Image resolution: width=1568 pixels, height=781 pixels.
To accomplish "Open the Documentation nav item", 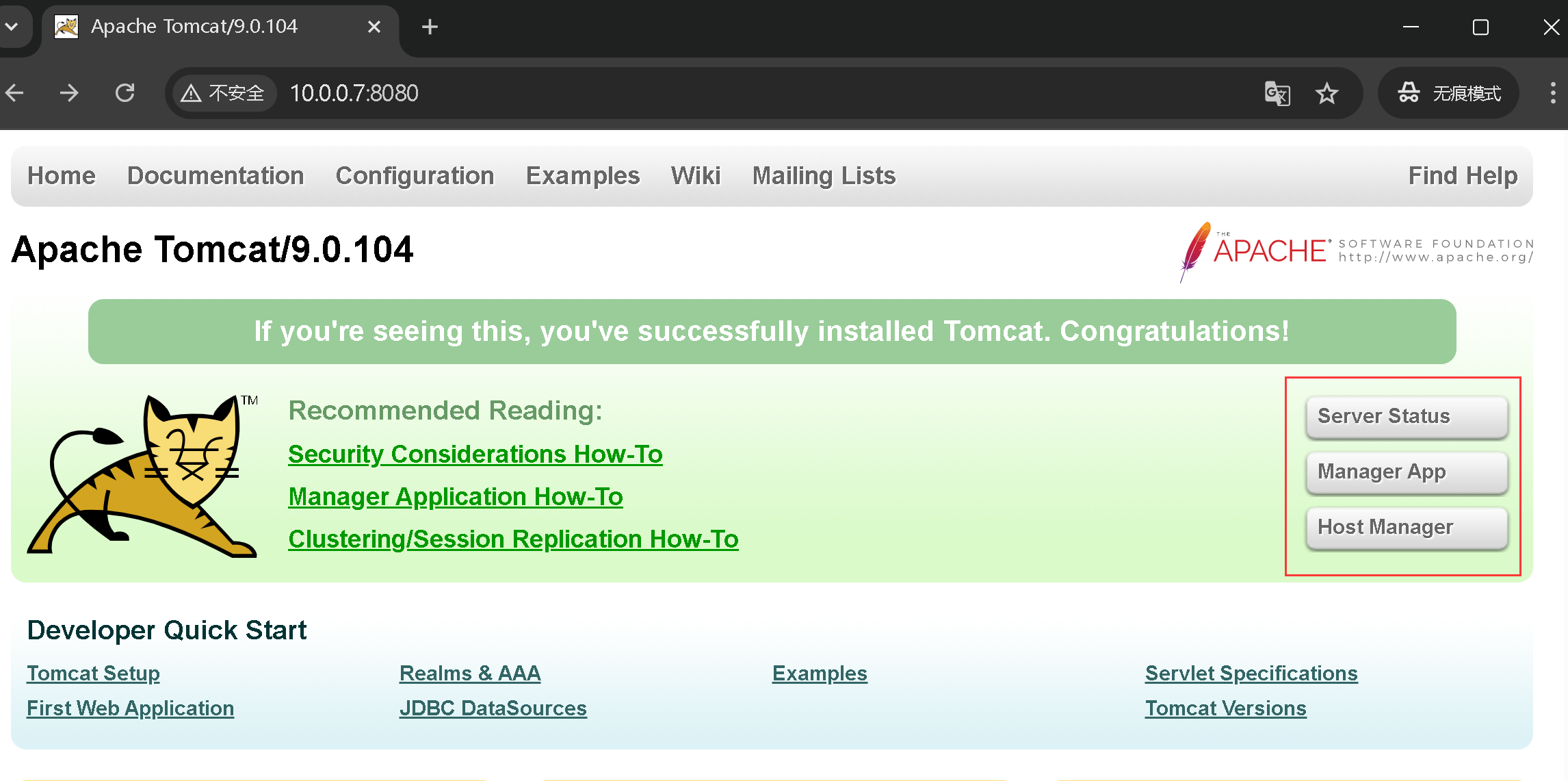I will click(215, 176).
